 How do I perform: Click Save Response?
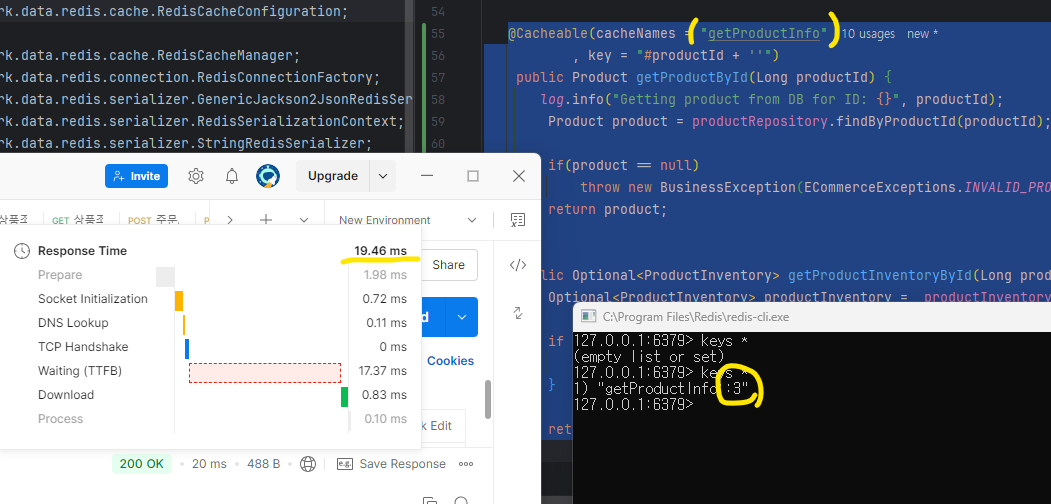(391, 464)
